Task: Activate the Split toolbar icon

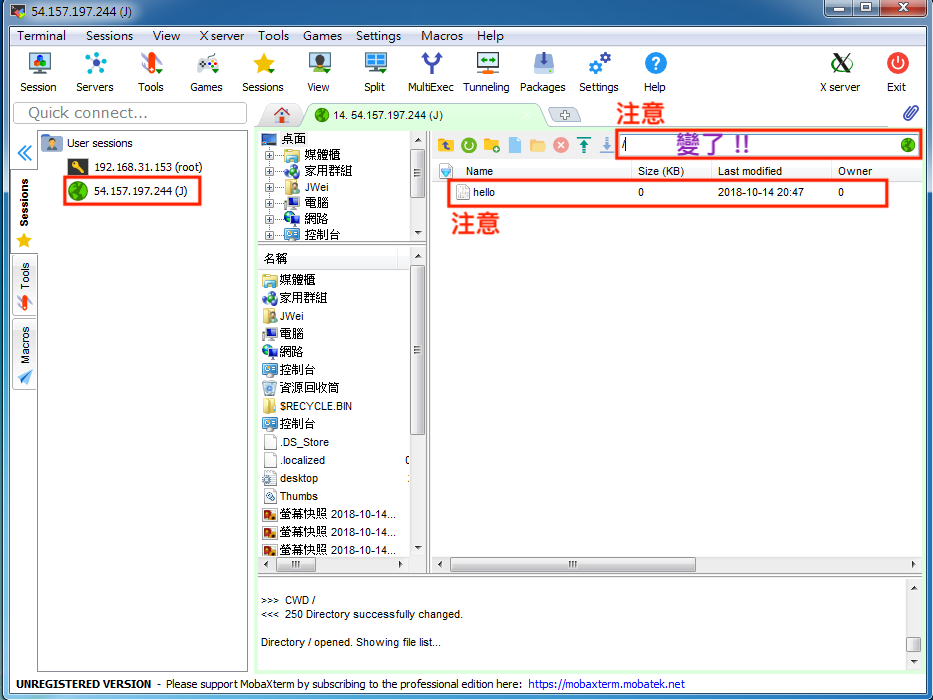Action: click(374, 71)
